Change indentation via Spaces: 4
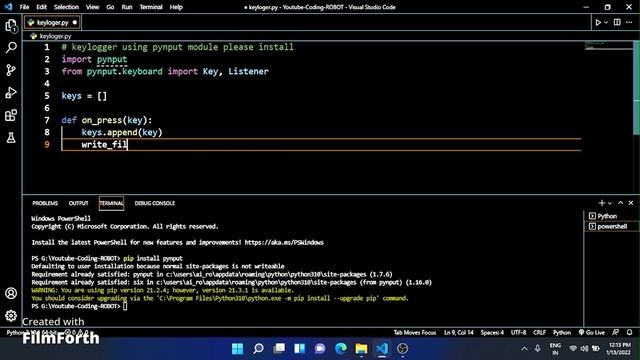Screen dimensions: 640x360 (492, 333)
